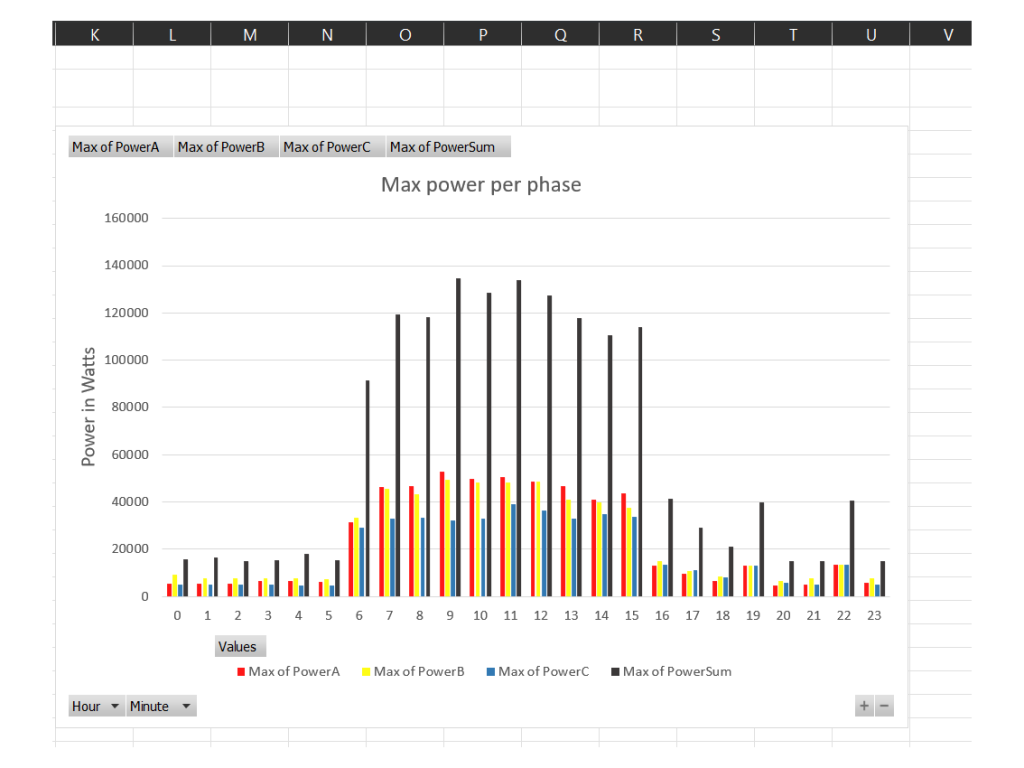
Task: Select the PowerSum bar at hour 6
Action: [x=368, y=488]
